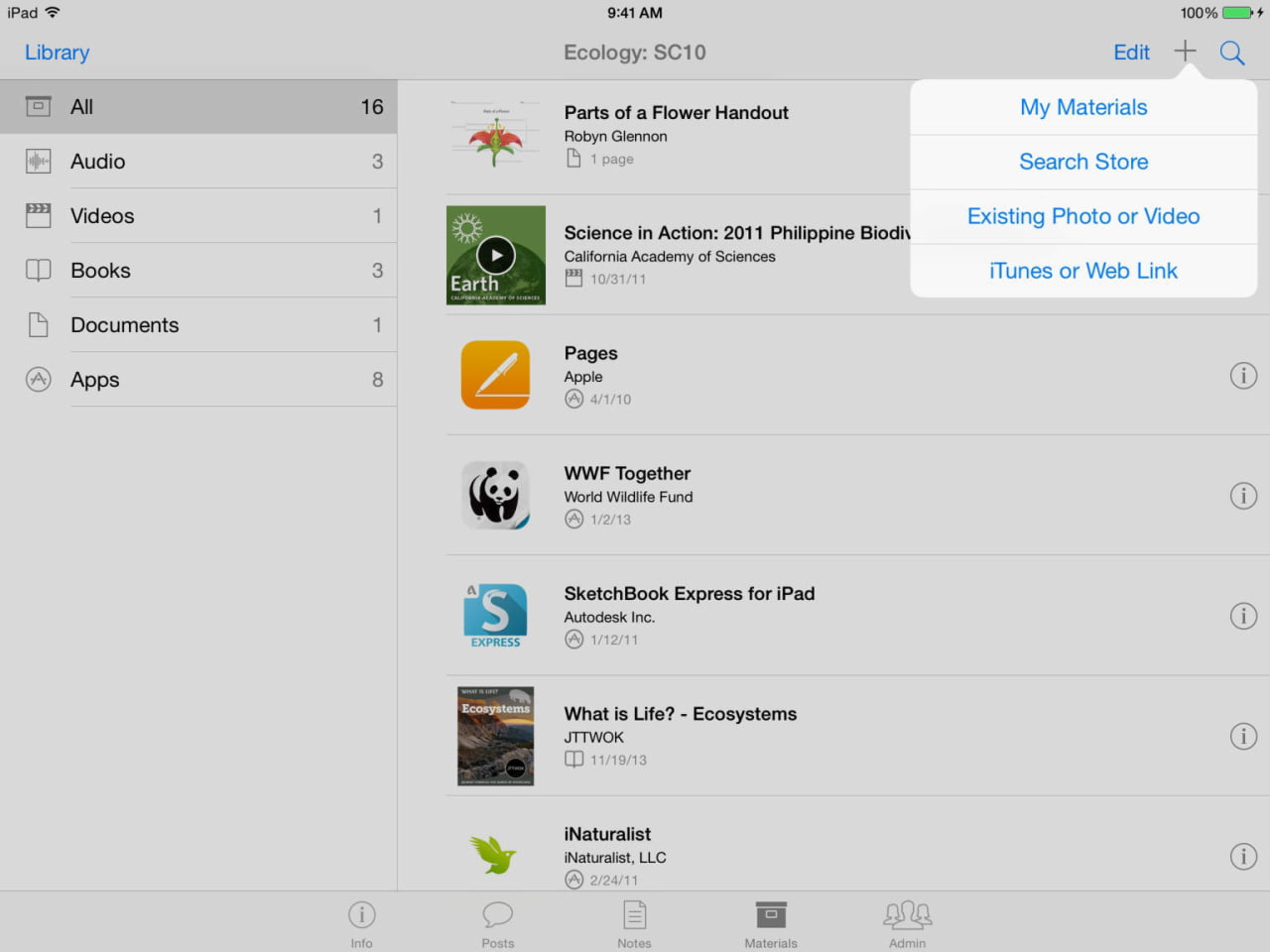Go back to Library
This screenshot has width=1270, height=952.
point(57,53)
